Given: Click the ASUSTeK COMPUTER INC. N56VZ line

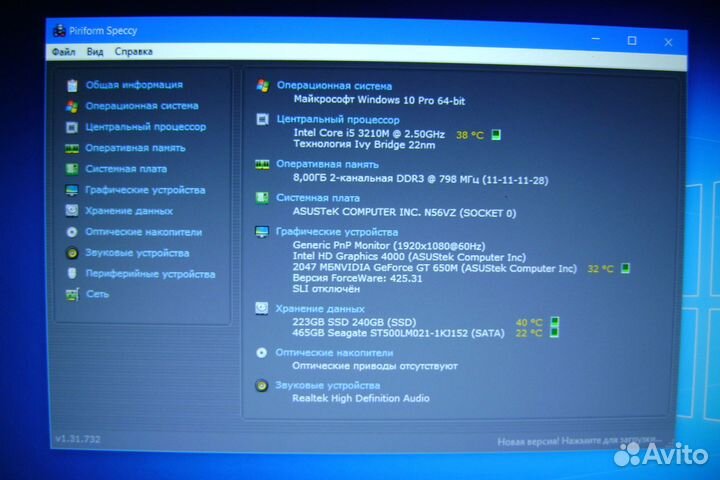Looking at the screenshot, I should coord(405,212).
